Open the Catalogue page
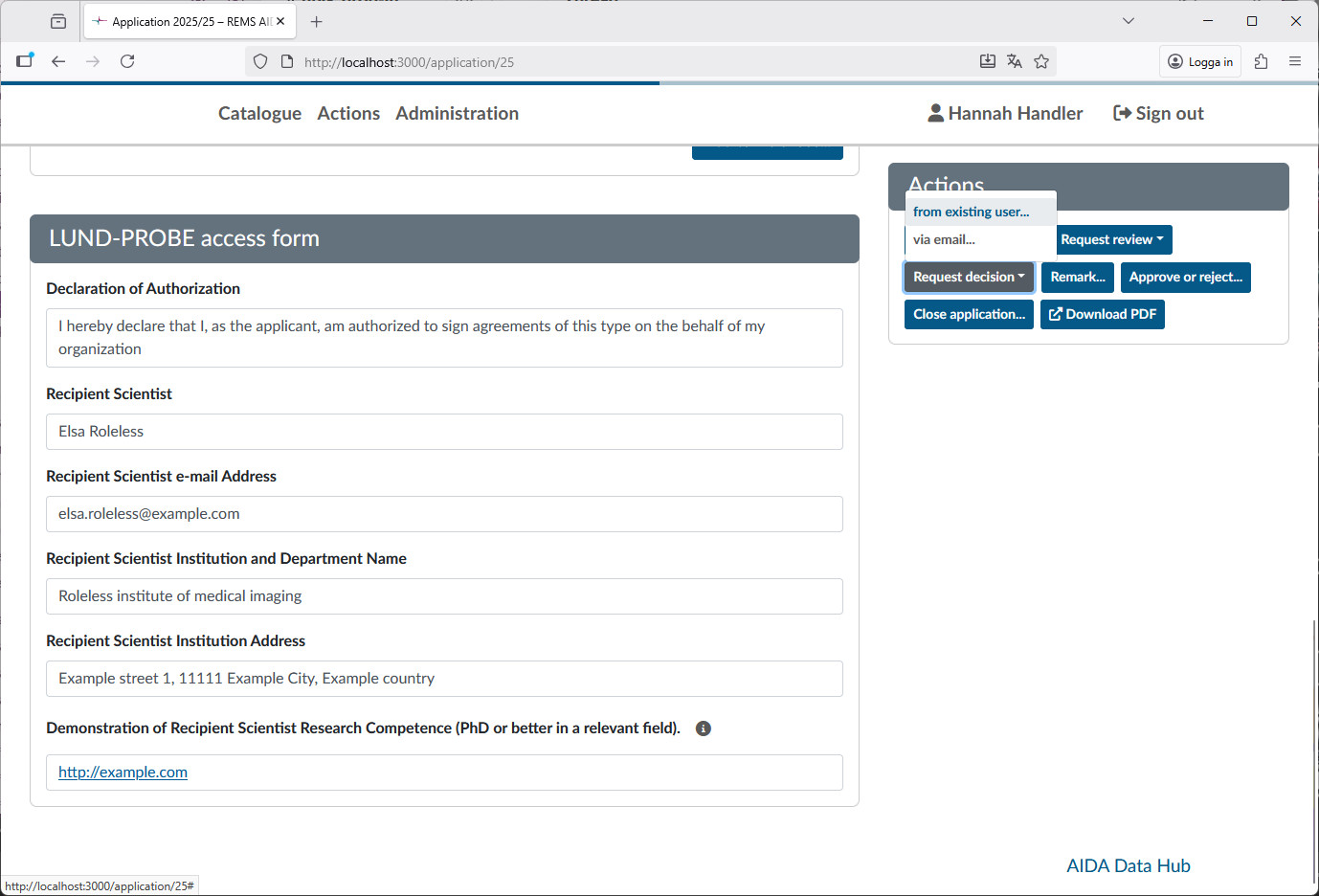The width and height of the screenshot is (1319, 896). (x=259, y=113)
